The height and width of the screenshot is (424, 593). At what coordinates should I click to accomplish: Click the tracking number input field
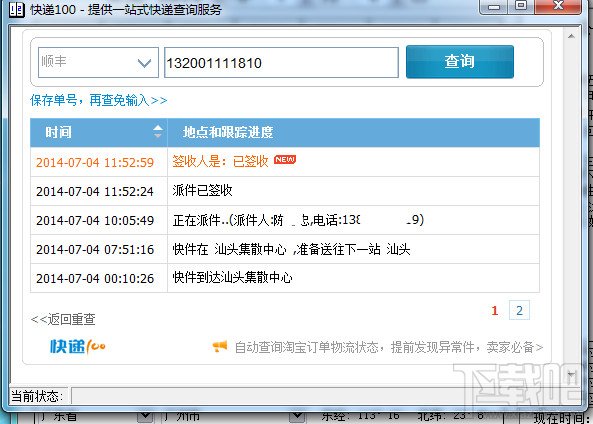click(281, 63)
